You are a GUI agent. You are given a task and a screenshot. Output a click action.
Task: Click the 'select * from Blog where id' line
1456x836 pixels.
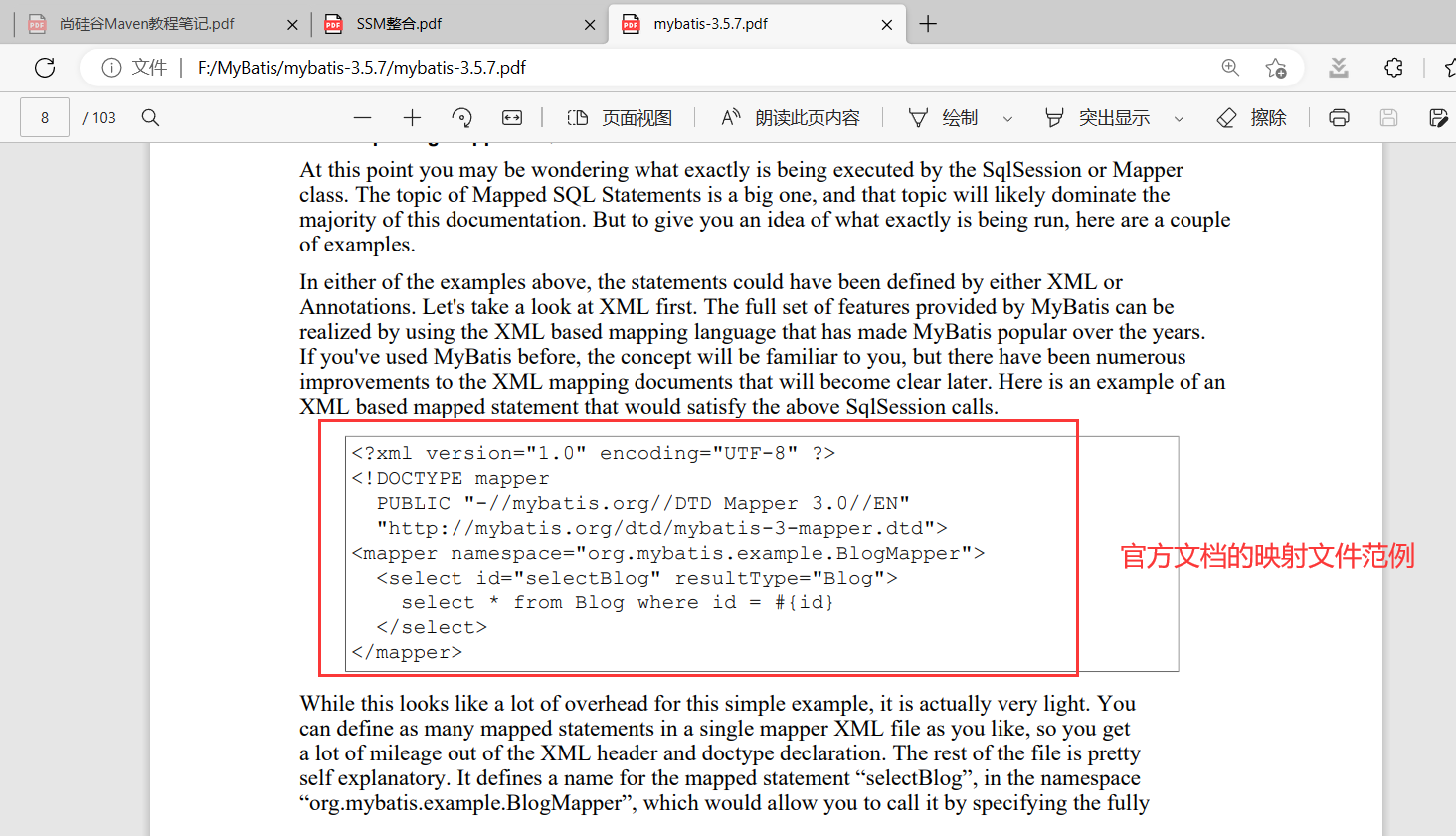[x=618, y=602]
